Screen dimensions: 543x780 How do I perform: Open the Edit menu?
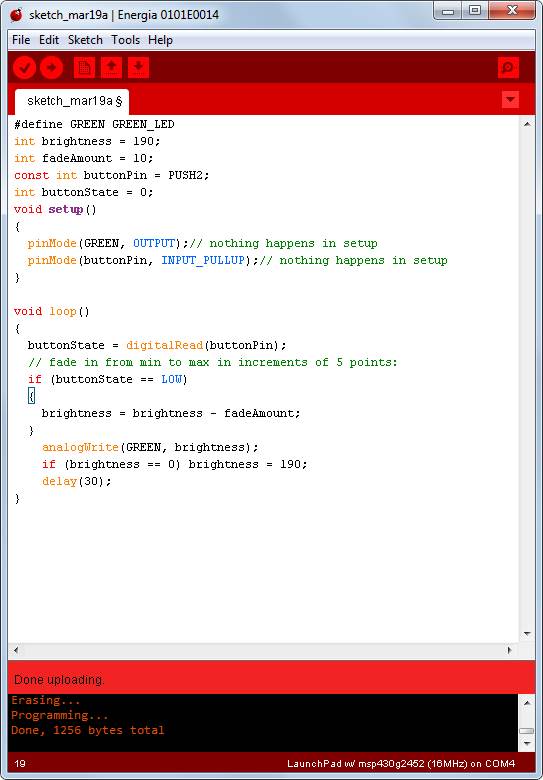point(49,40)
